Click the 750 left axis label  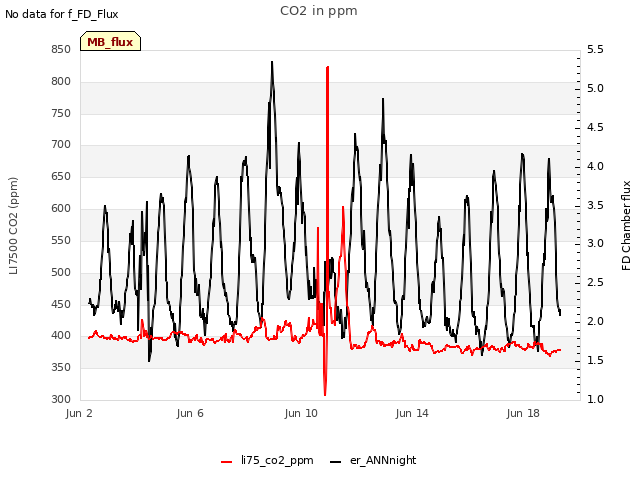pos(61,113)
